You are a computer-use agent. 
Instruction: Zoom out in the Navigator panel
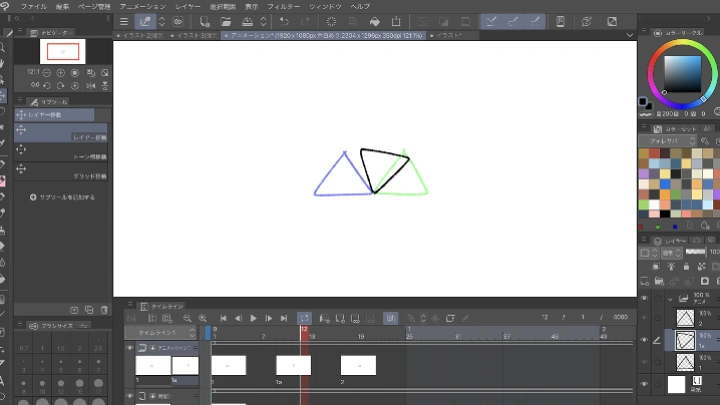click(x=47, y=73)
